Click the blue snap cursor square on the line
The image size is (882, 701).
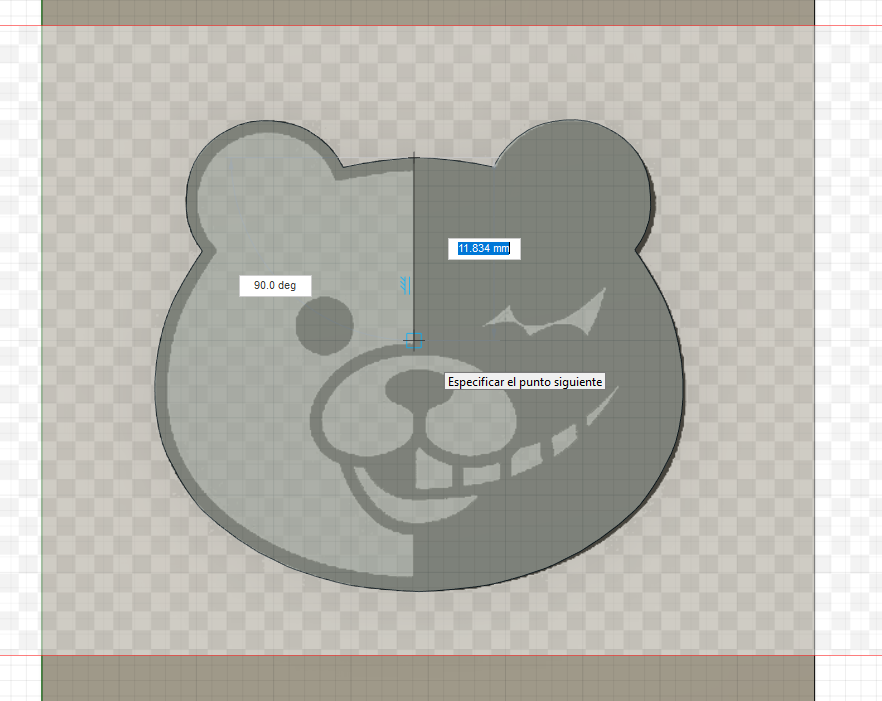coord(414,340)
